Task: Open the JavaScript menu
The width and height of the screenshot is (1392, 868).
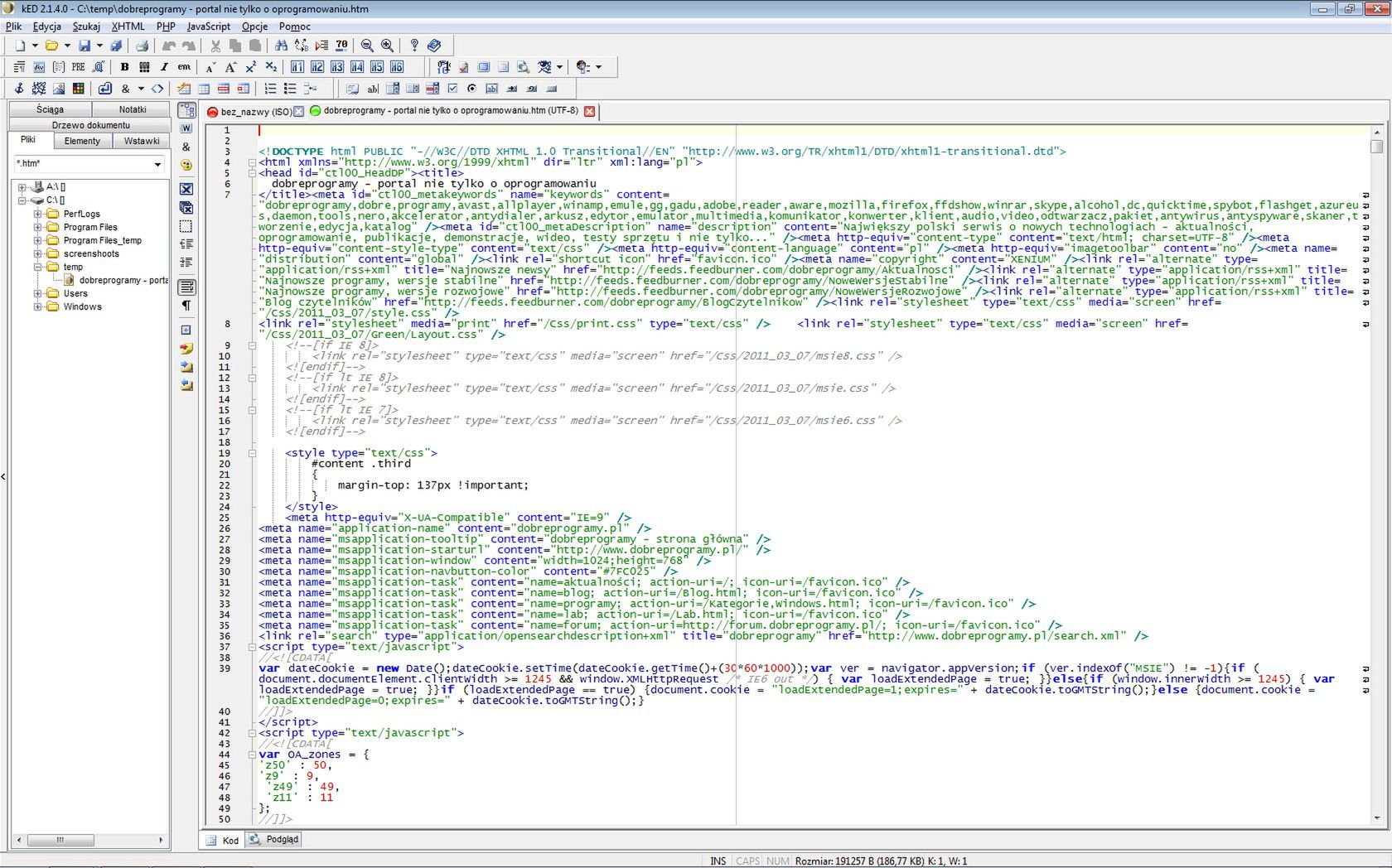Action: click(x=209, y=27)
